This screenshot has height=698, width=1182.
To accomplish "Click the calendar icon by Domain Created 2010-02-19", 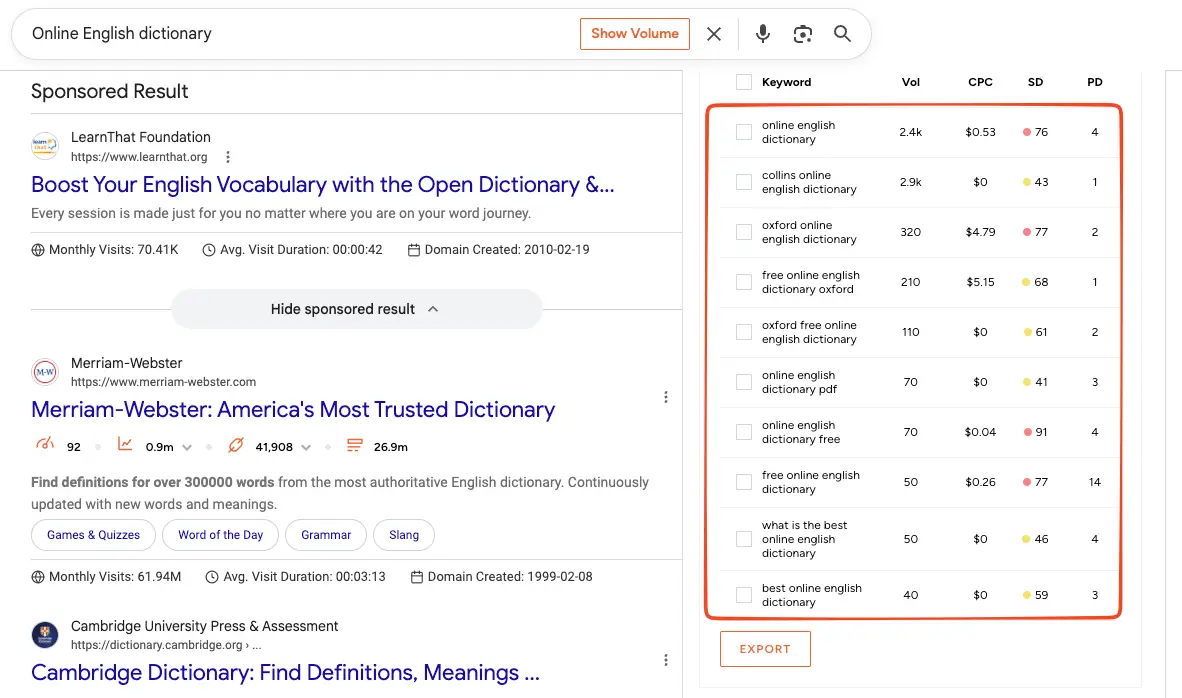I will click(414, 250).
